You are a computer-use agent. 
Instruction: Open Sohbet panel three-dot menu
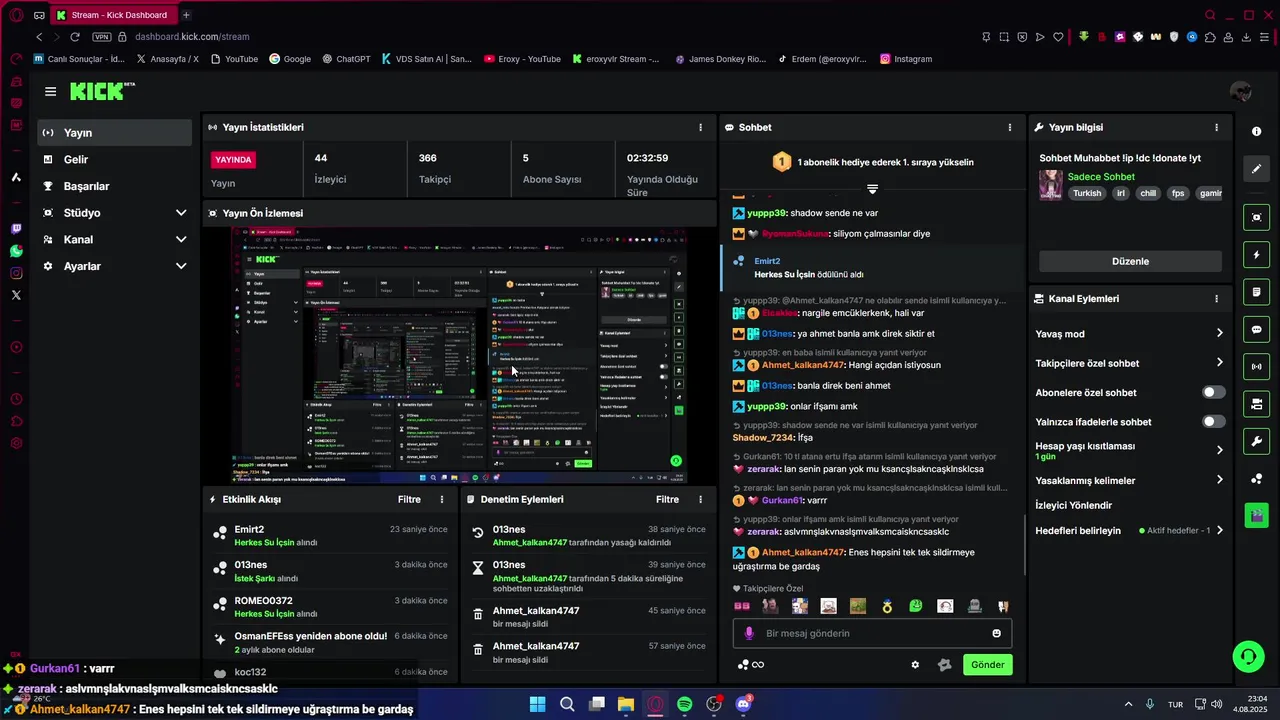(1010, 128)
